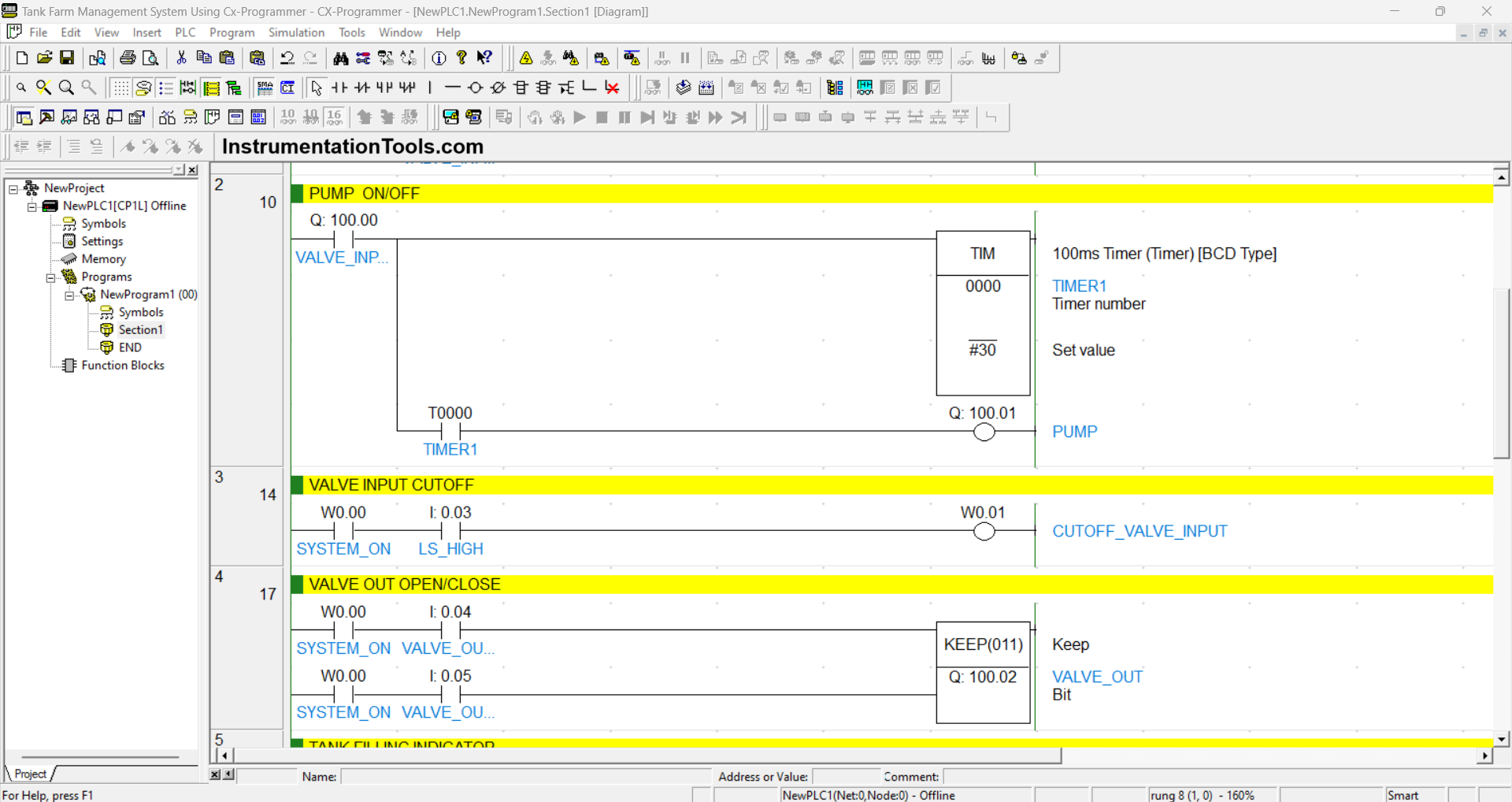Collapse the NewProject tree node
This screenshot has width=1512, height=802.
[13, 189]
